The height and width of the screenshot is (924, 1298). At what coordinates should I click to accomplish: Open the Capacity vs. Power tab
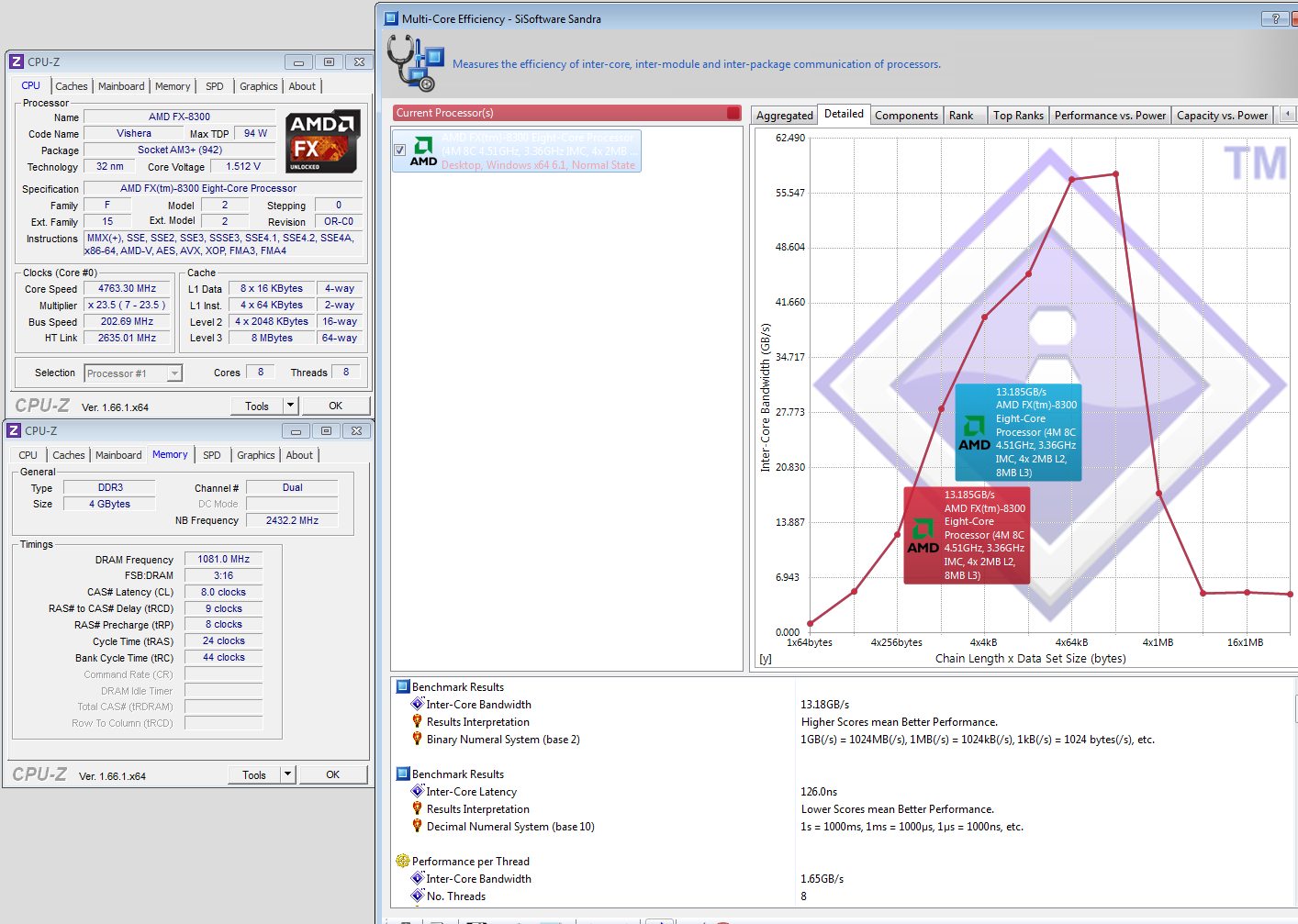1222,116
